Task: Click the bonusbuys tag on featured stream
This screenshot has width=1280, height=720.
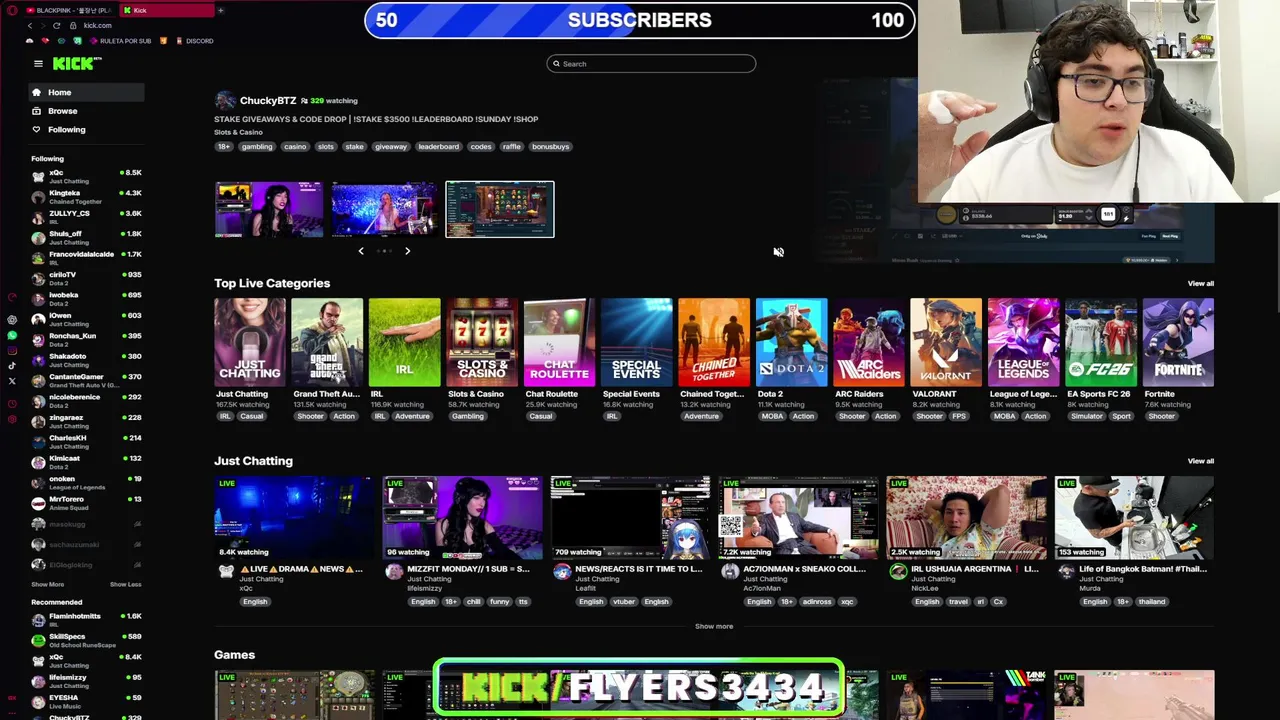Action: [x=550, y=147]
